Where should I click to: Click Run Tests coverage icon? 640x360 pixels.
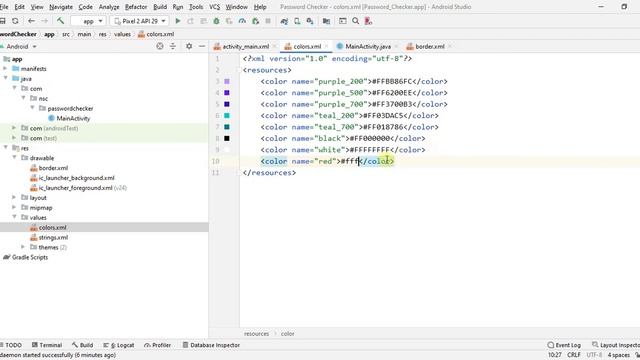point(229,21)
